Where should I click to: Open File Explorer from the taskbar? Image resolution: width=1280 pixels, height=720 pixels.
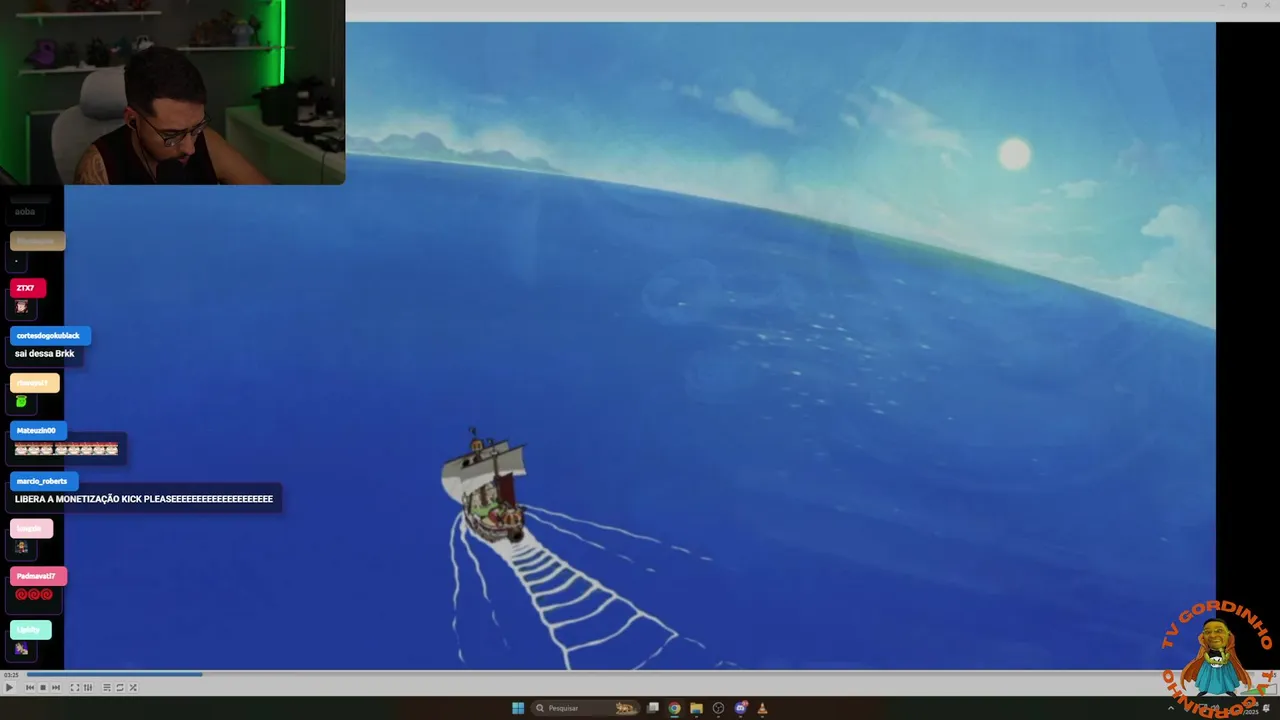click(696, 708)
